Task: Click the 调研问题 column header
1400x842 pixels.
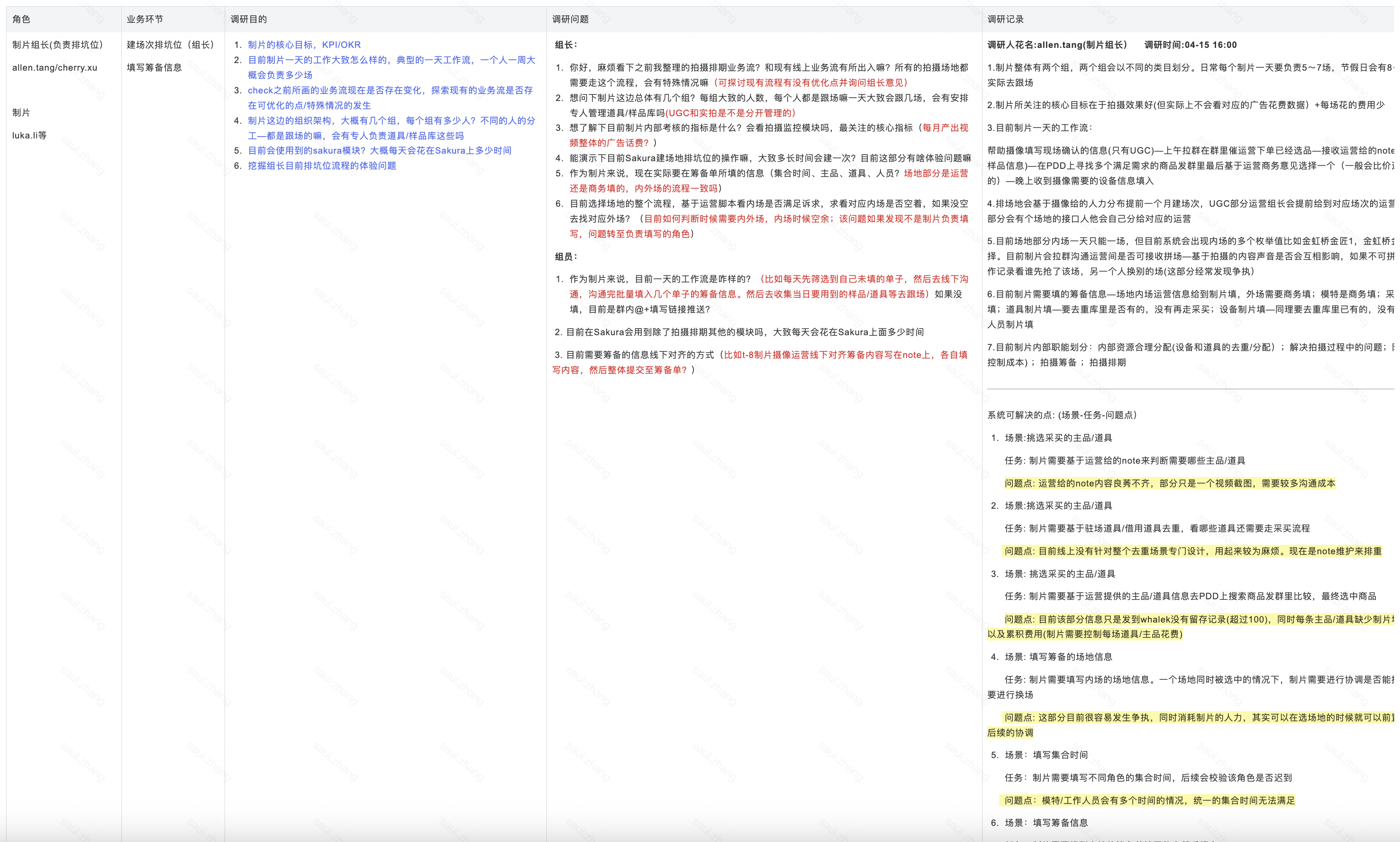Action: pos(570,19)
